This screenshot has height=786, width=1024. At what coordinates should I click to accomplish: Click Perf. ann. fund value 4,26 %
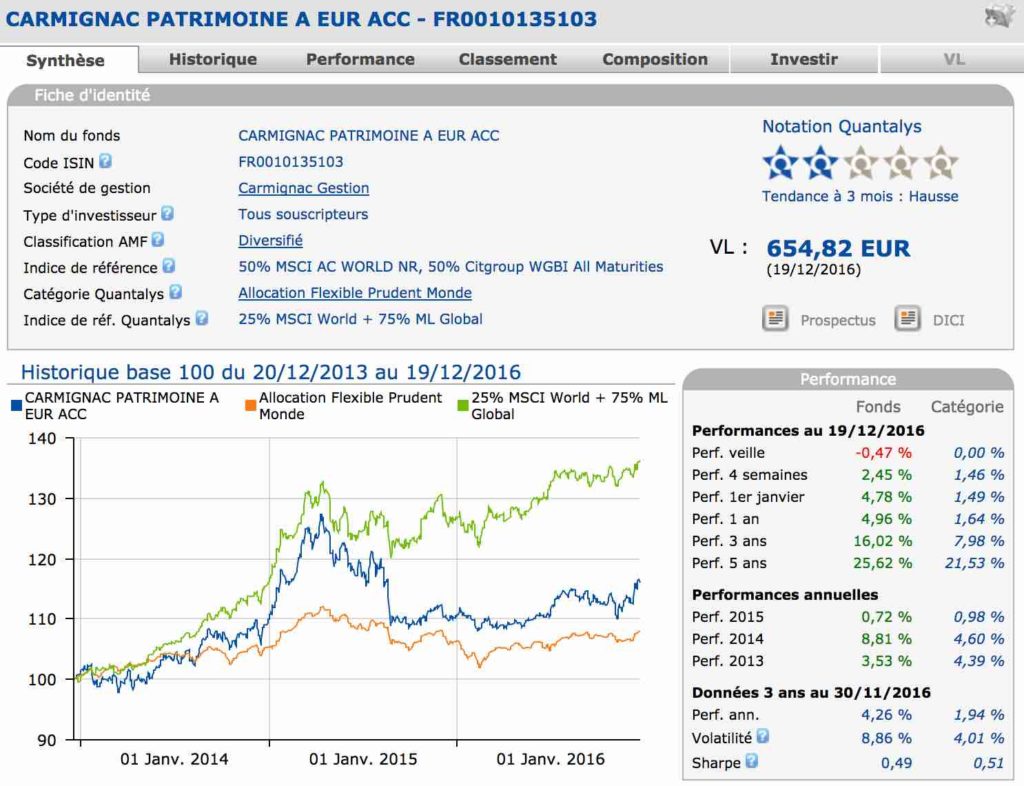click(886, 715)
